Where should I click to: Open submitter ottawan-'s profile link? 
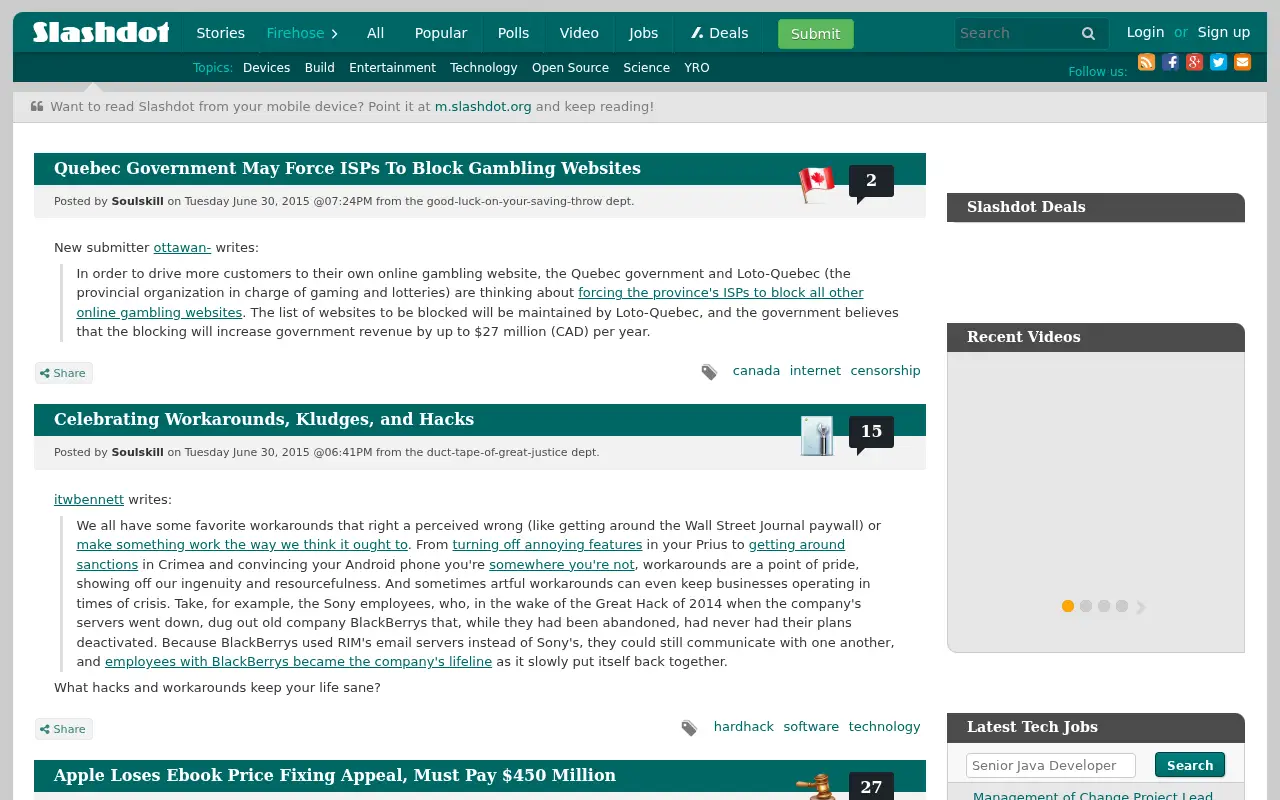(x=182, y=247)
